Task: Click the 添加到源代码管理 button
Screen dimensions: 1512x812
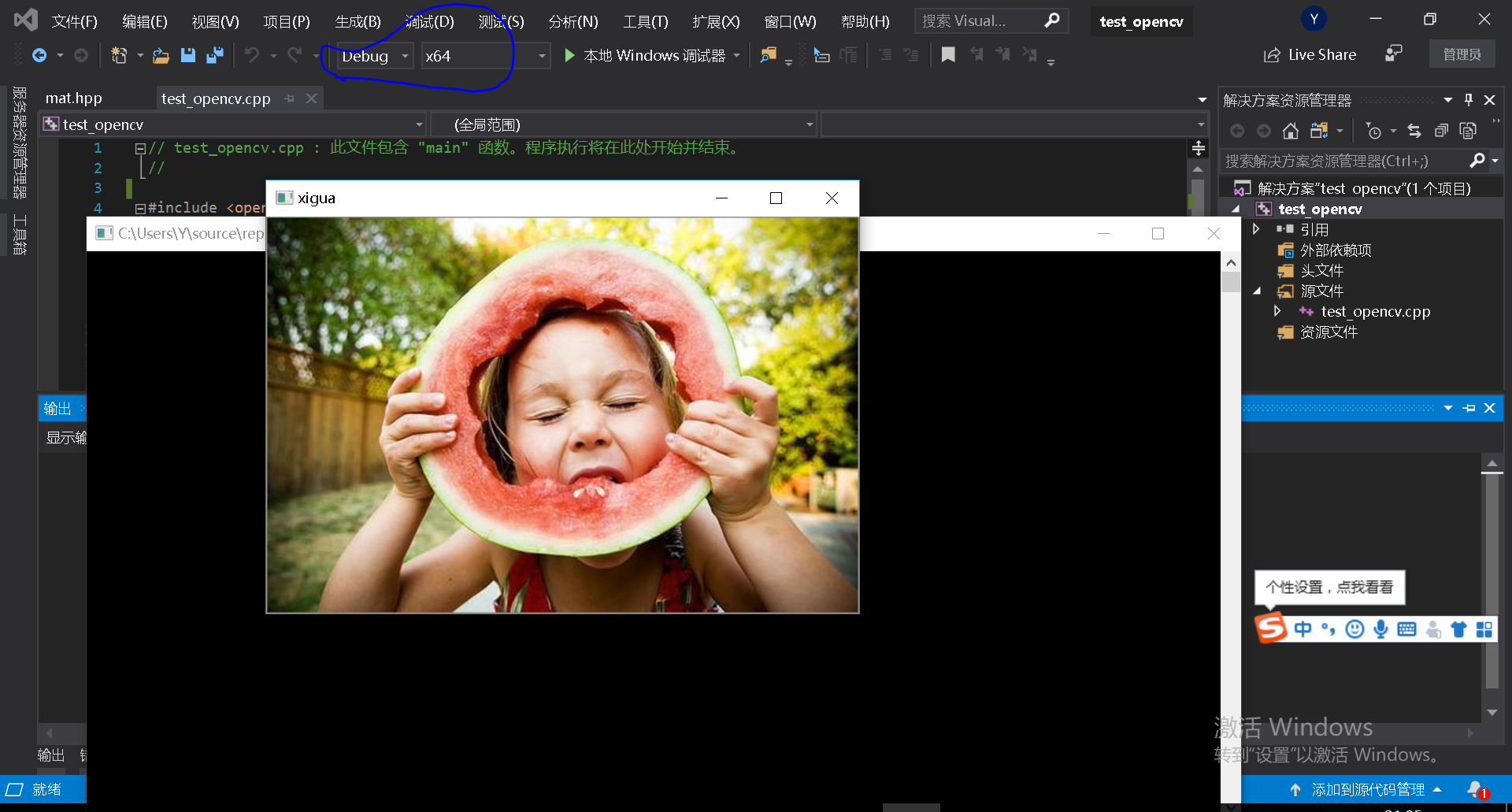Action: pos(1368,788)
